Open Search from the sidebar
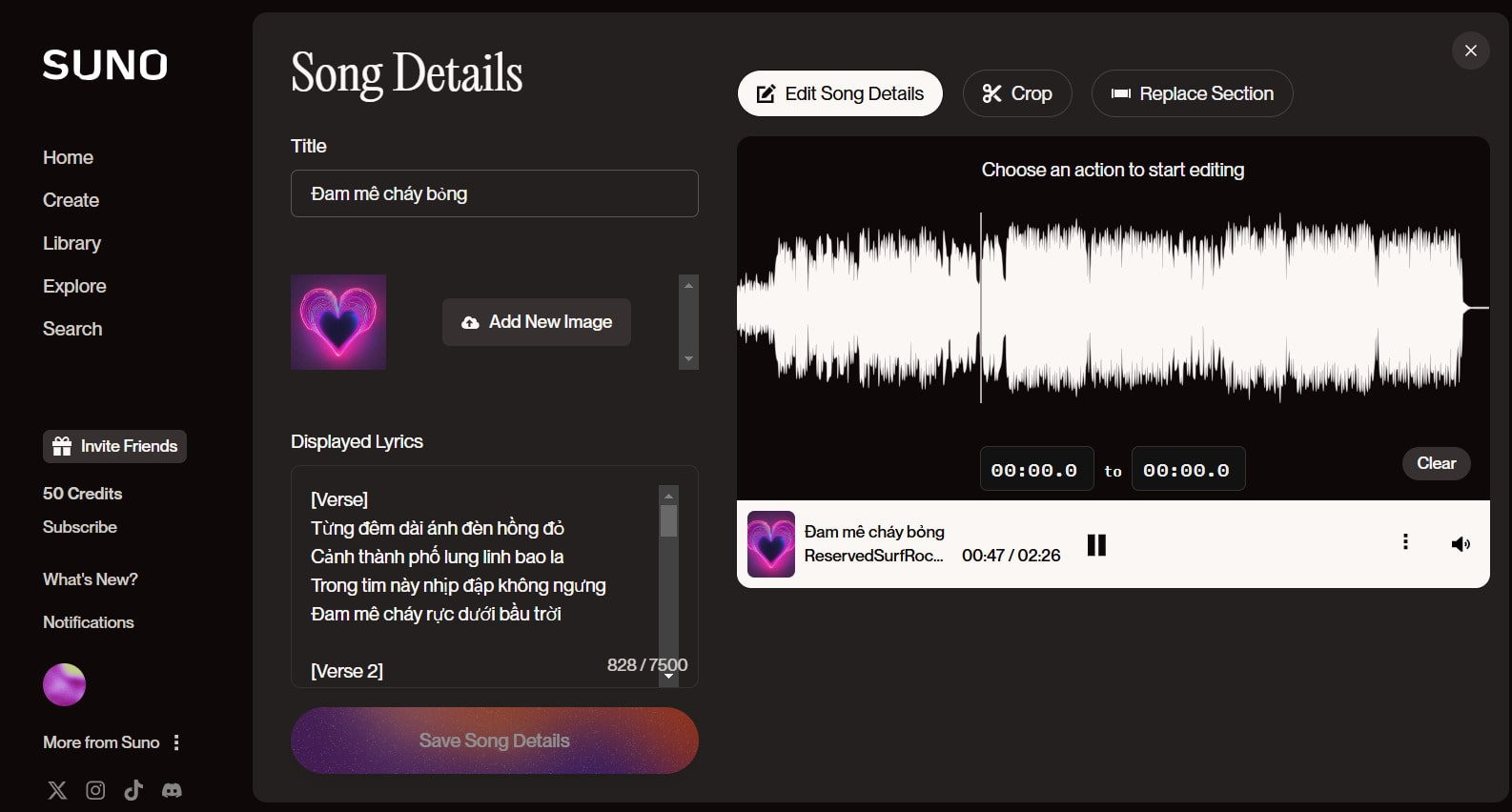Image resolution: width=1512 pixels, height=812 pixels. [72, 329]
